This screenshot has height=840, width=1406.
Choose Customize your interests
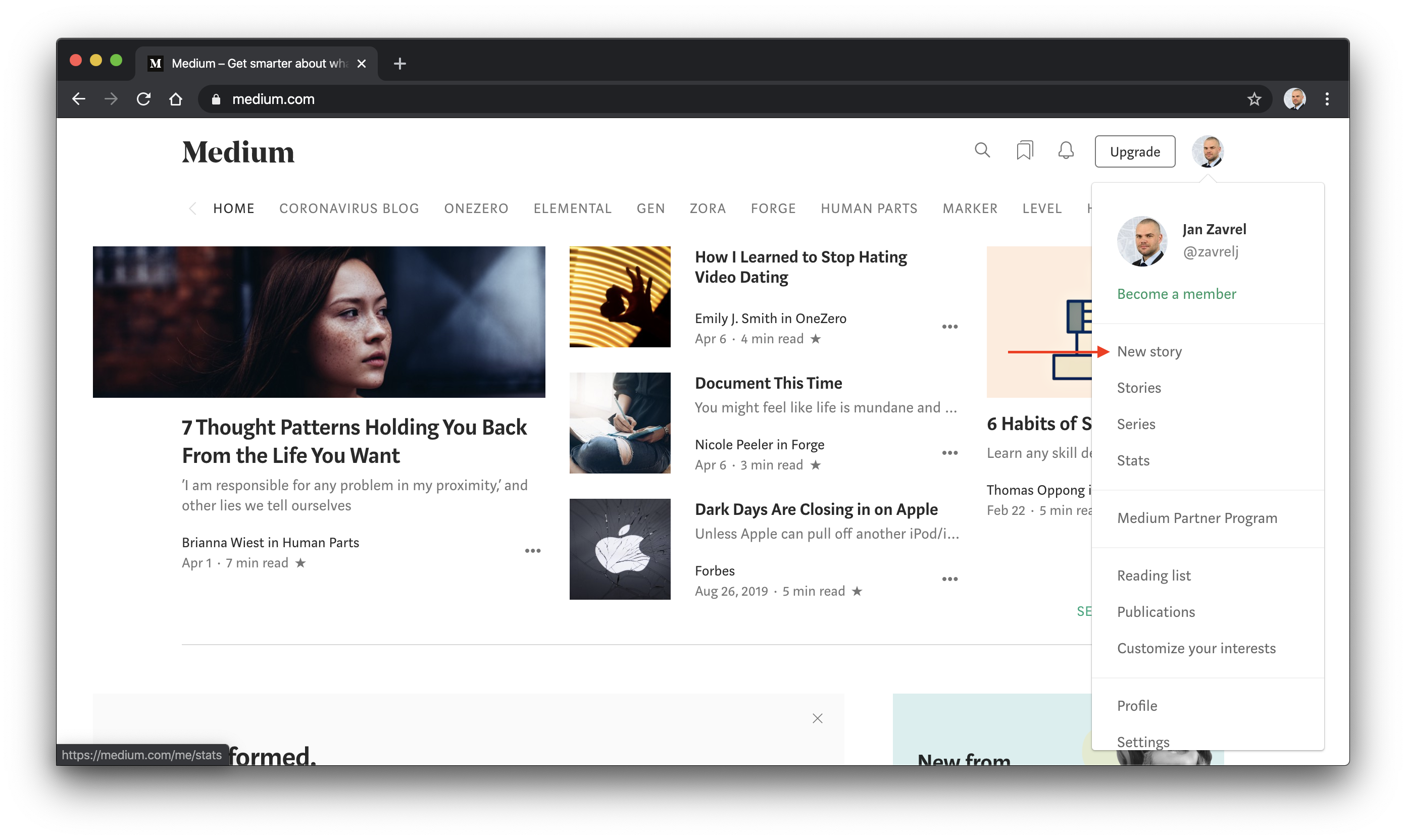pyautogui.click(x=1196, y=648)
